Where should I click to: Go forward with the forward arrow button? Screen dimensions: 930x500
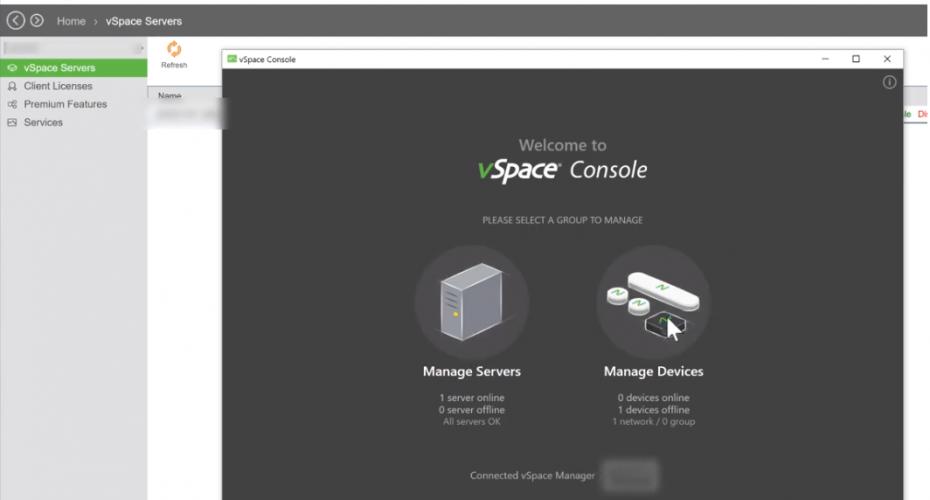[37, 21]
